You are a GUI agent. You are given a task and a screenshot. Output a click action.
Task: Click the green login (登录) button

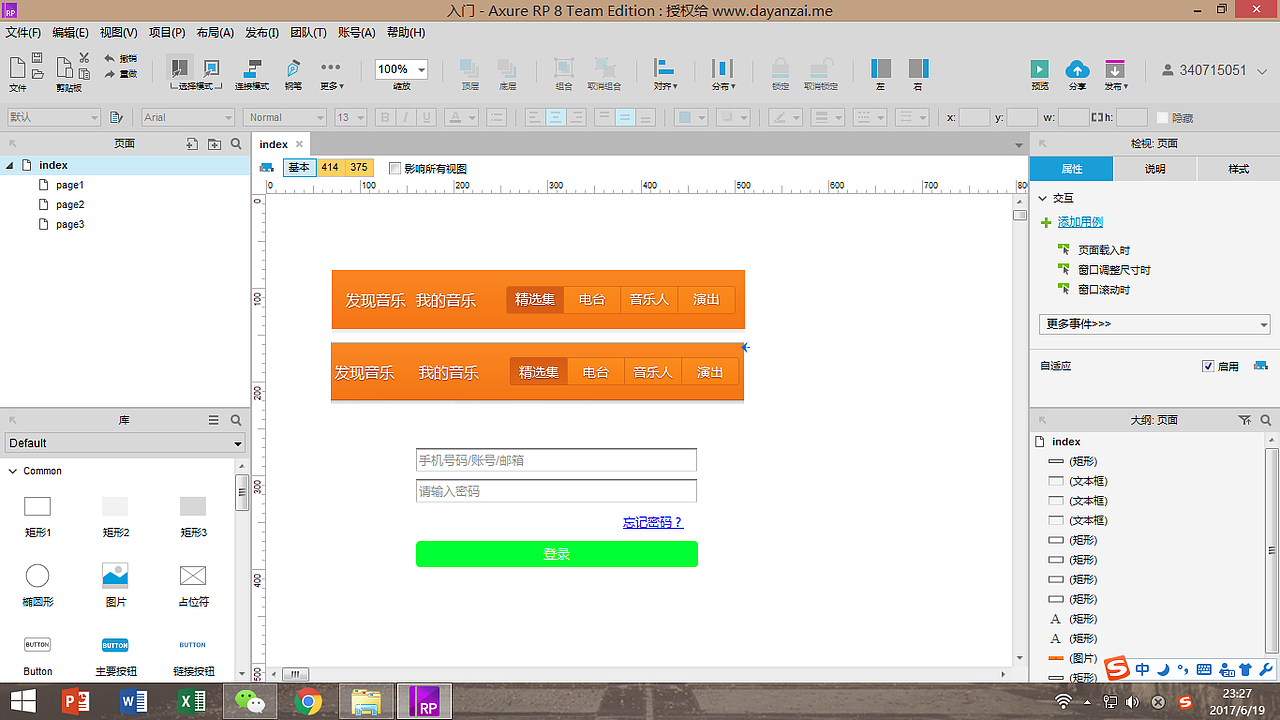pyautogui.click(x=557, y=554)
